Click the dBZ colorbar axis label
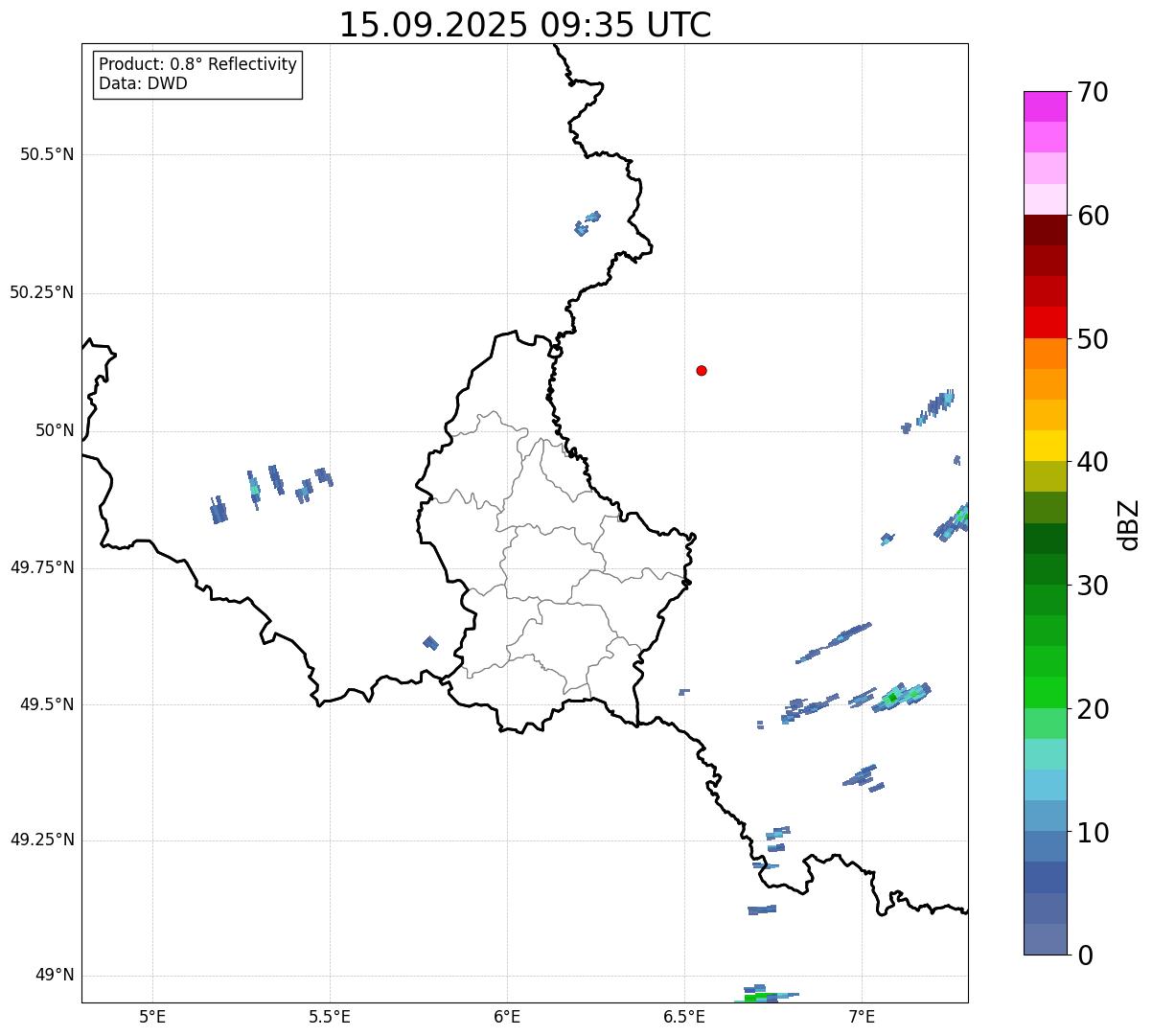 [1129, 524]
